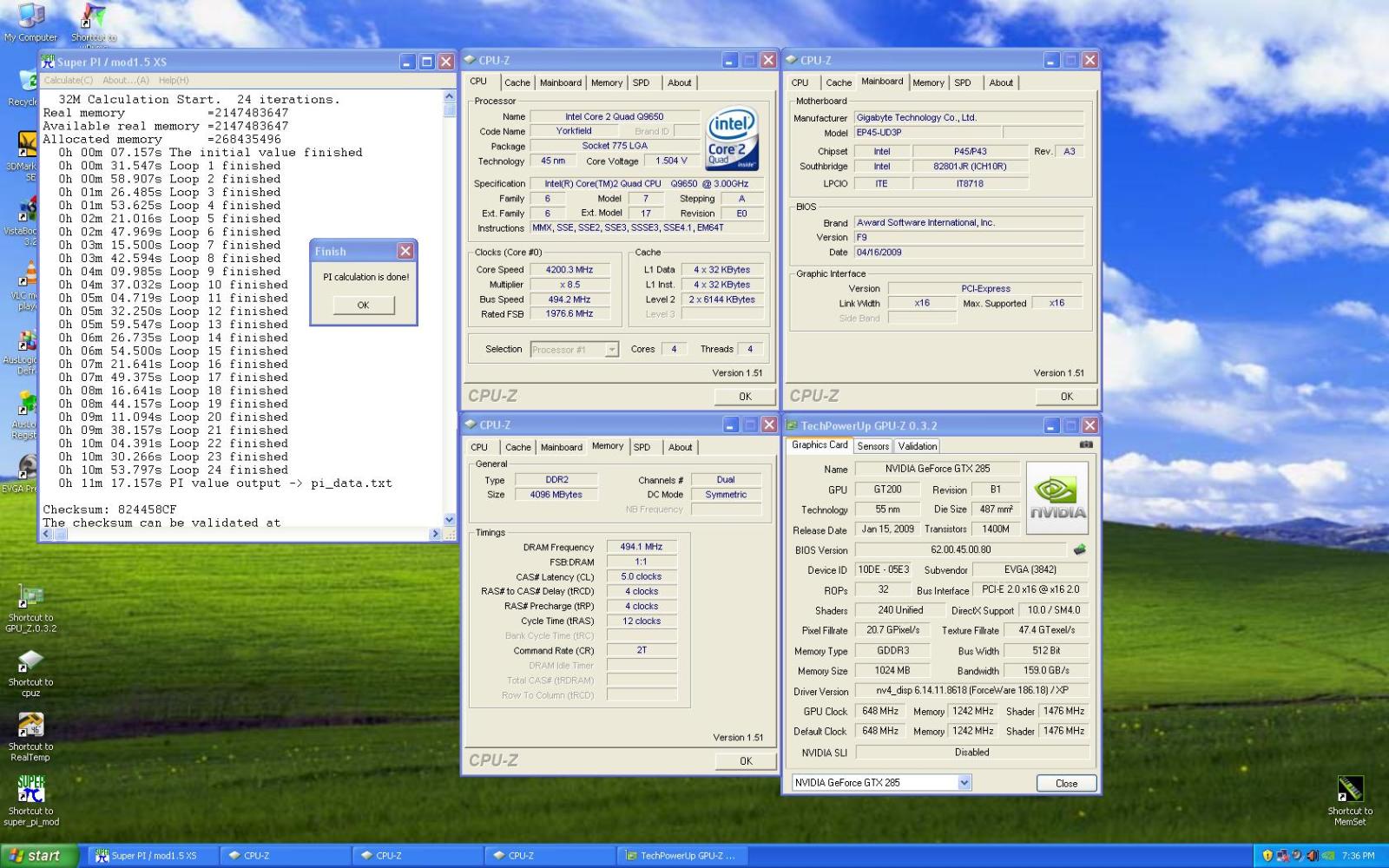
Task: Open SPD tab in CPU-Z processor window
Action: click(x=641, y=82)
